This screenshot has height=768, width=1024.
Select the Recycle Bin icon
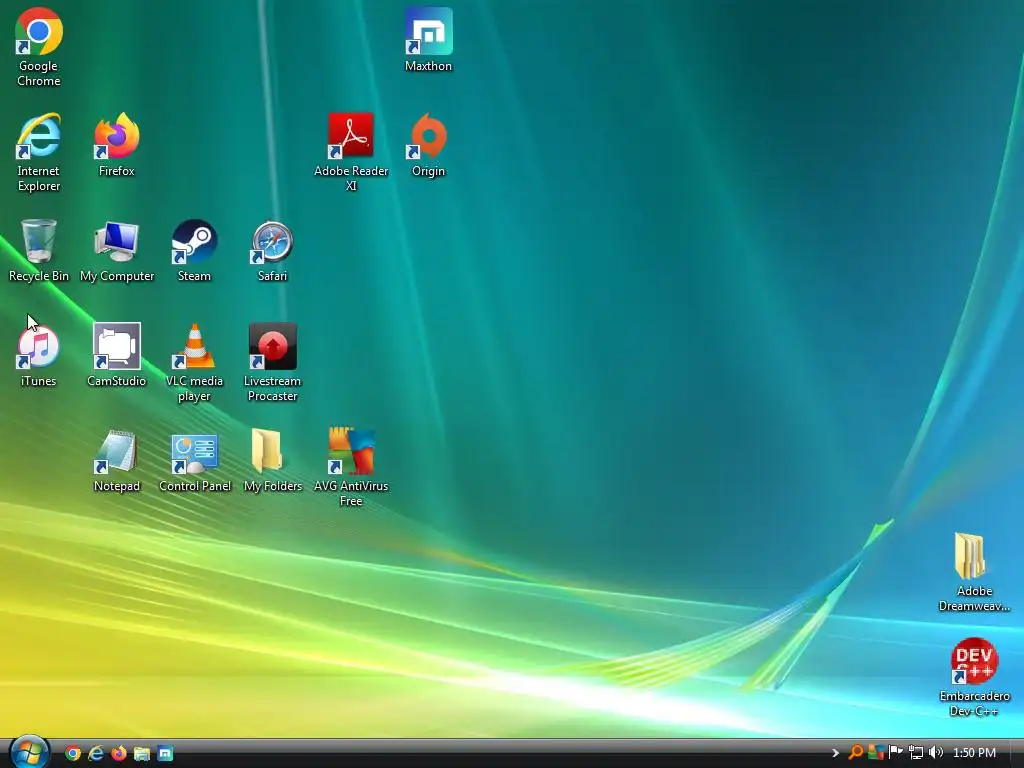[39, 250]
